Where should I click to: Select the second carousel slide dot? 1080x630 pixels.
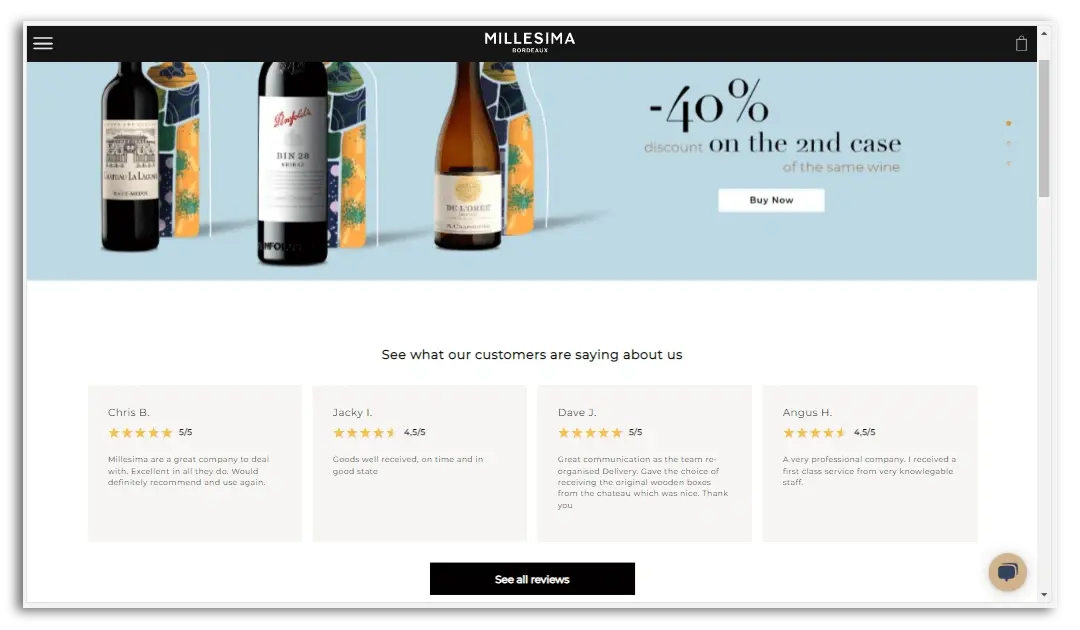click(x=1008, y=143)
